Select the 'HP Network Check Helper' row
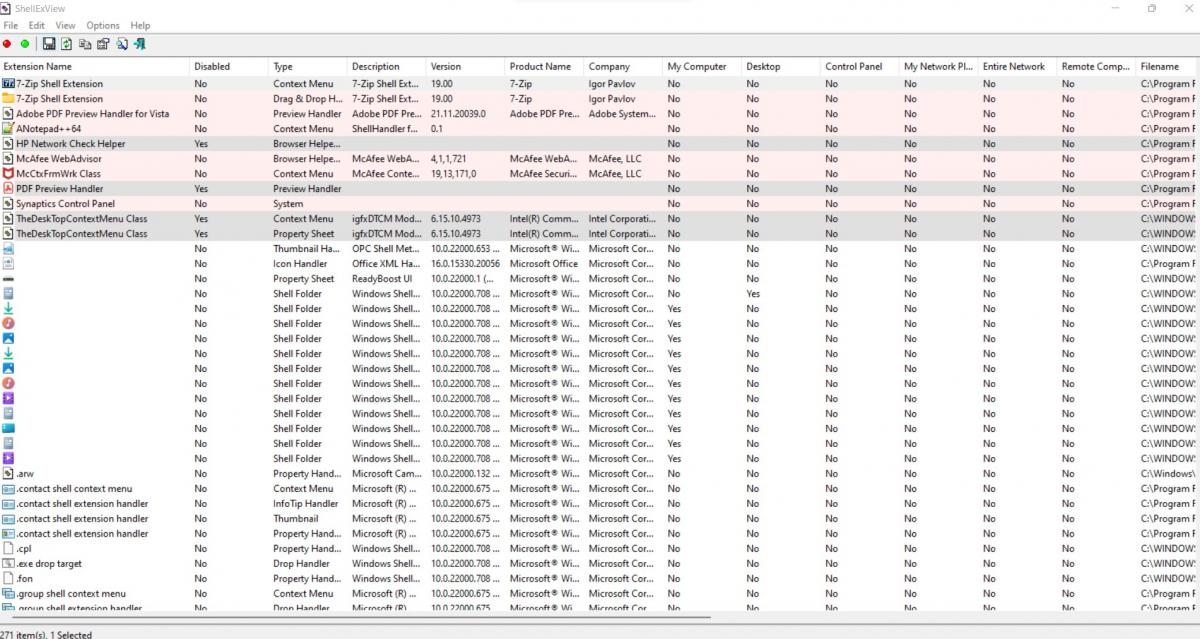 click(x=600, y=144)
